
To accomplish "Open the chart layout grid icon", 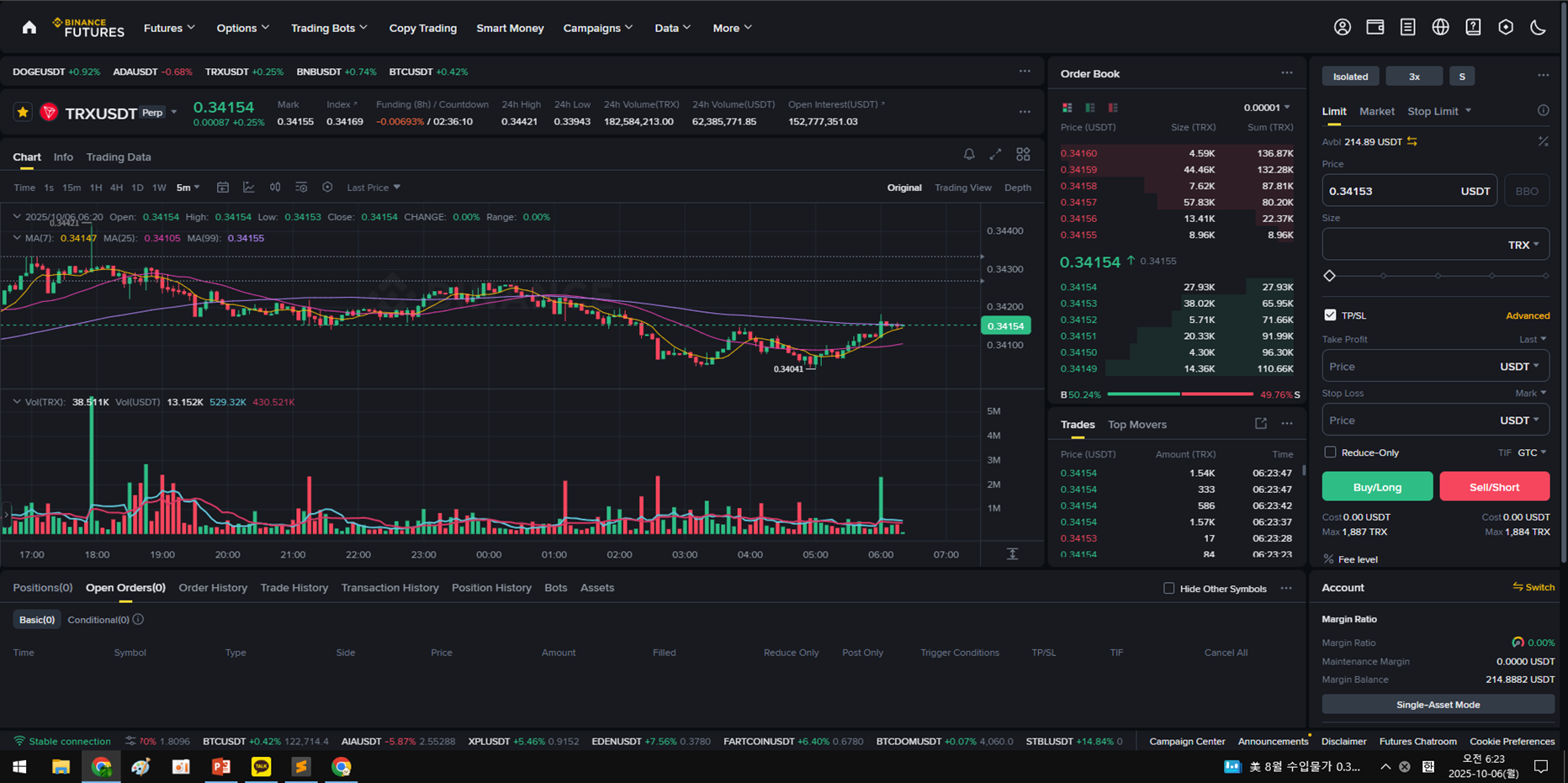I will pyautogui.click(x=1023, y=154).
